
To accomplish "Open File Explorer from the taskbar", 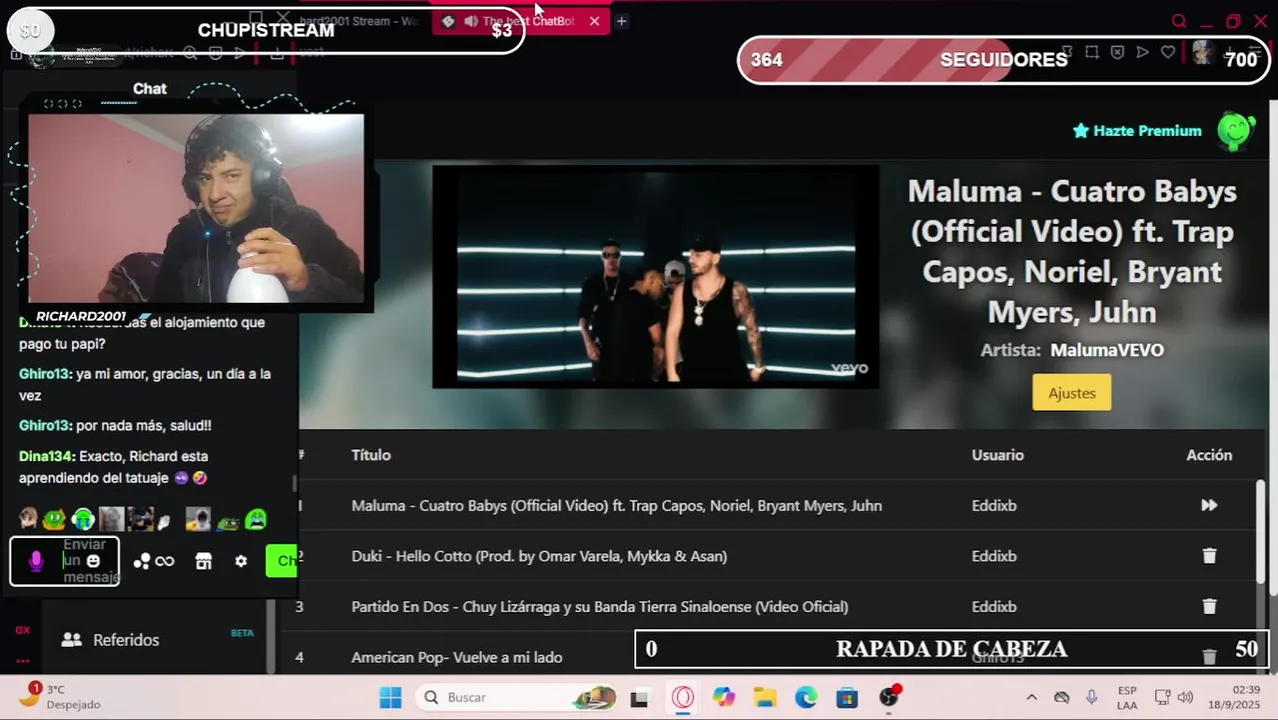I will [x=765, y=697].
